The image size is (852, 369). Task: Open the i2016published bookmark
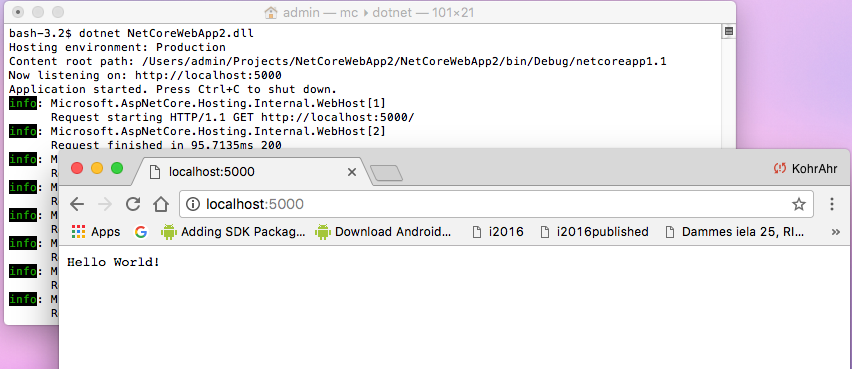[594, 232]
